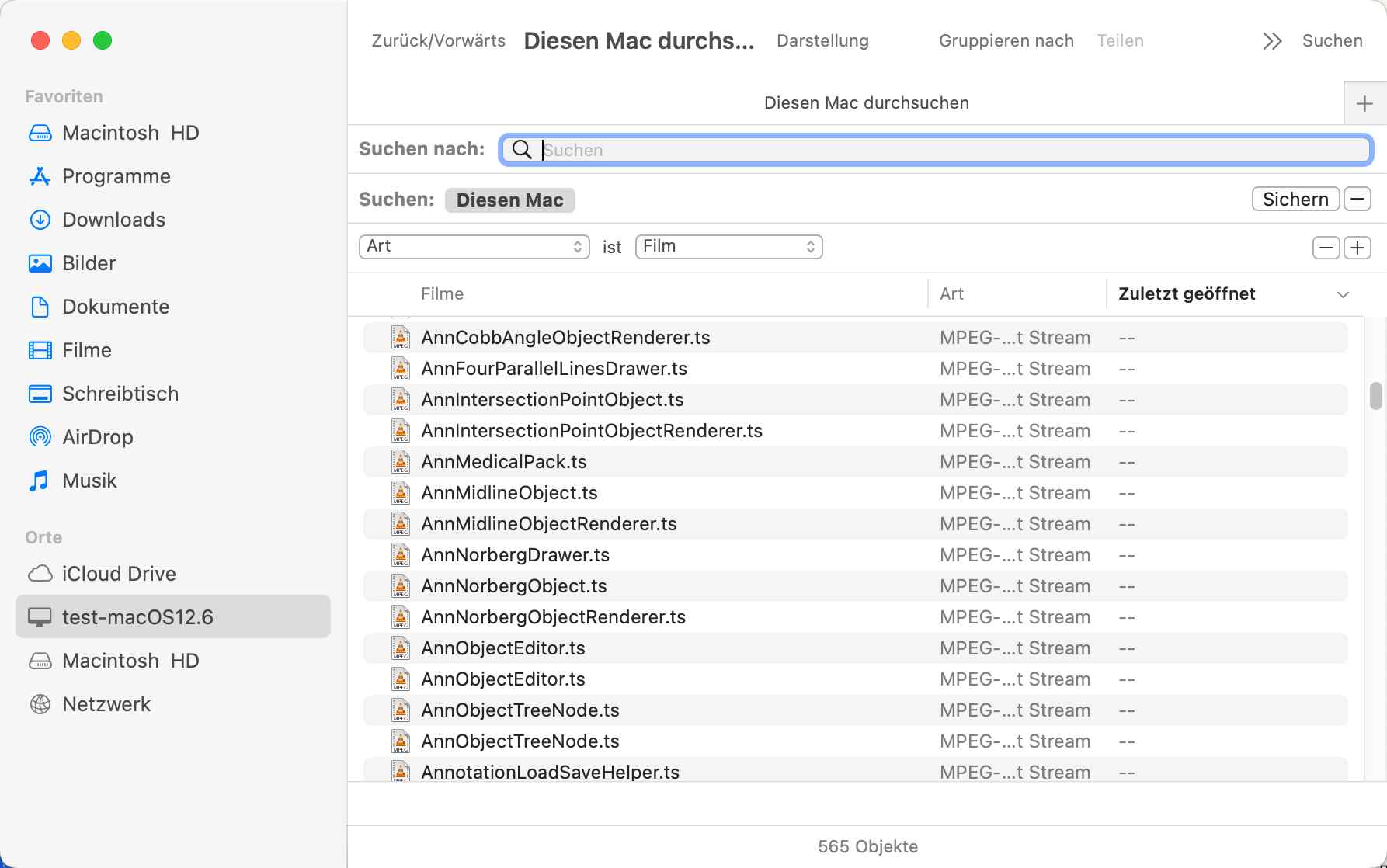Open AirDrop from the sidebar
1387x868 pixels.
[97, 437]
